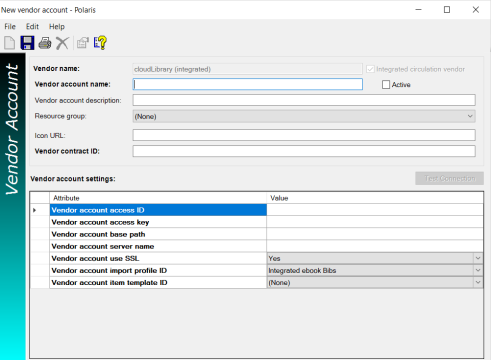This screenshot has width=491, height=360.
Task: Toggle Integrated circulation vendor checkbox
Action: tap(370, 69)
